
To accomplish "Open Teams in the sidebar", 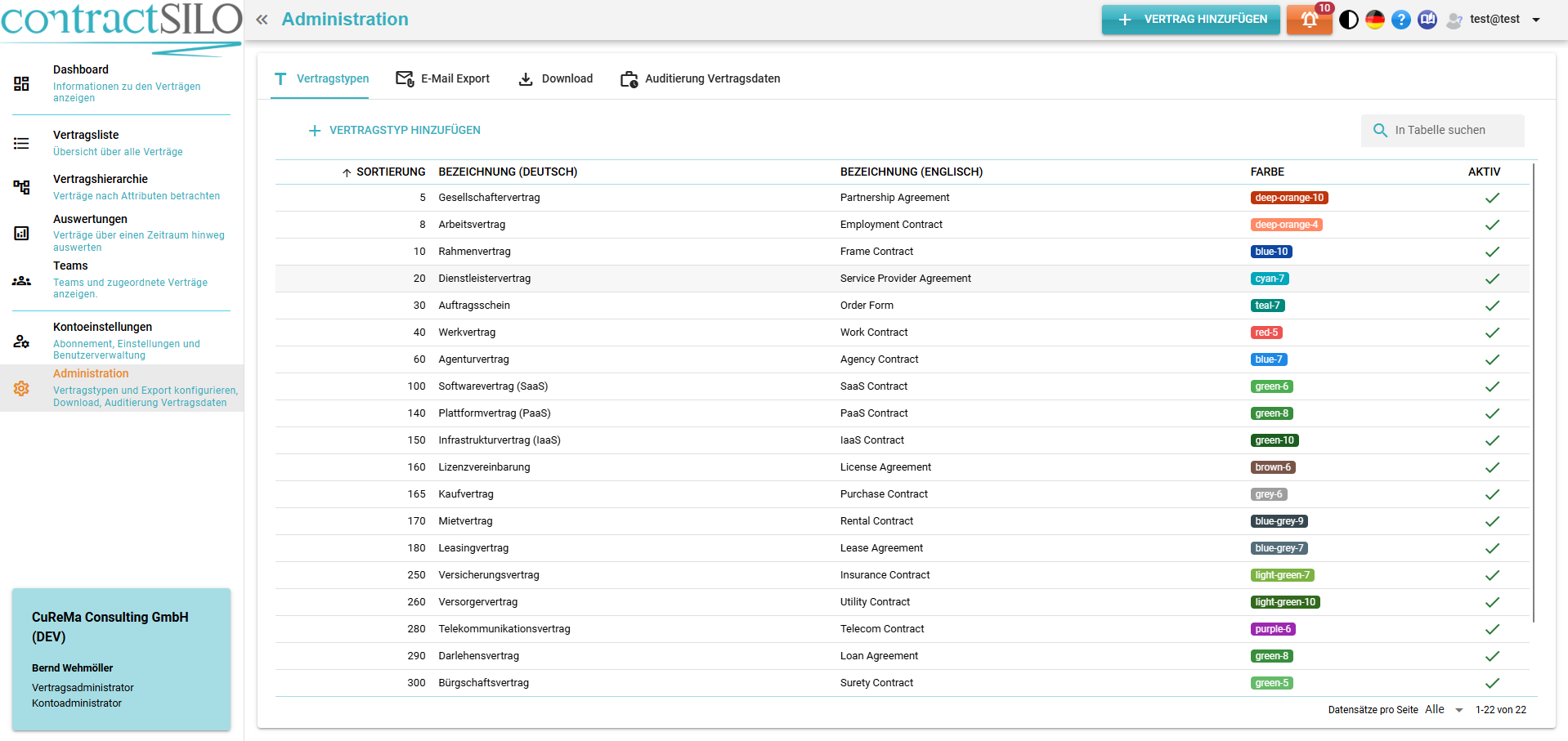I will 122,279.
